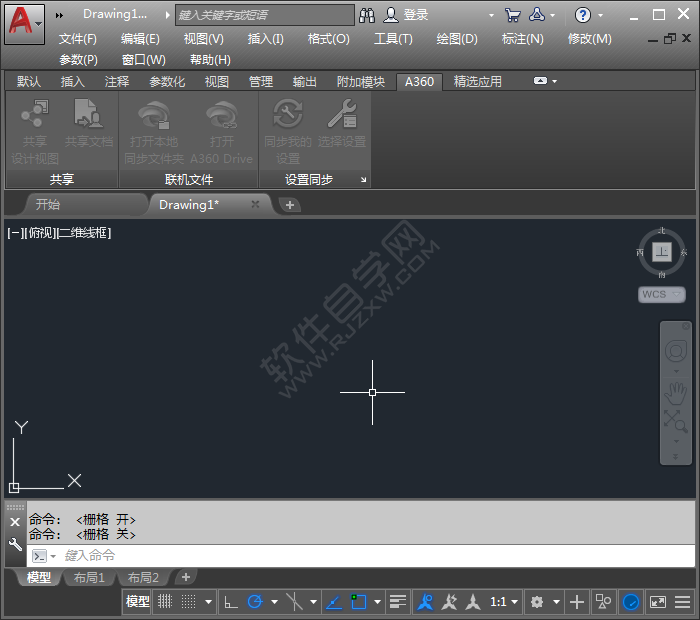Open Autodesk App Store cart icon
Image resolution: width=700 pixels, height=620 pixels.
pos(512,15)
